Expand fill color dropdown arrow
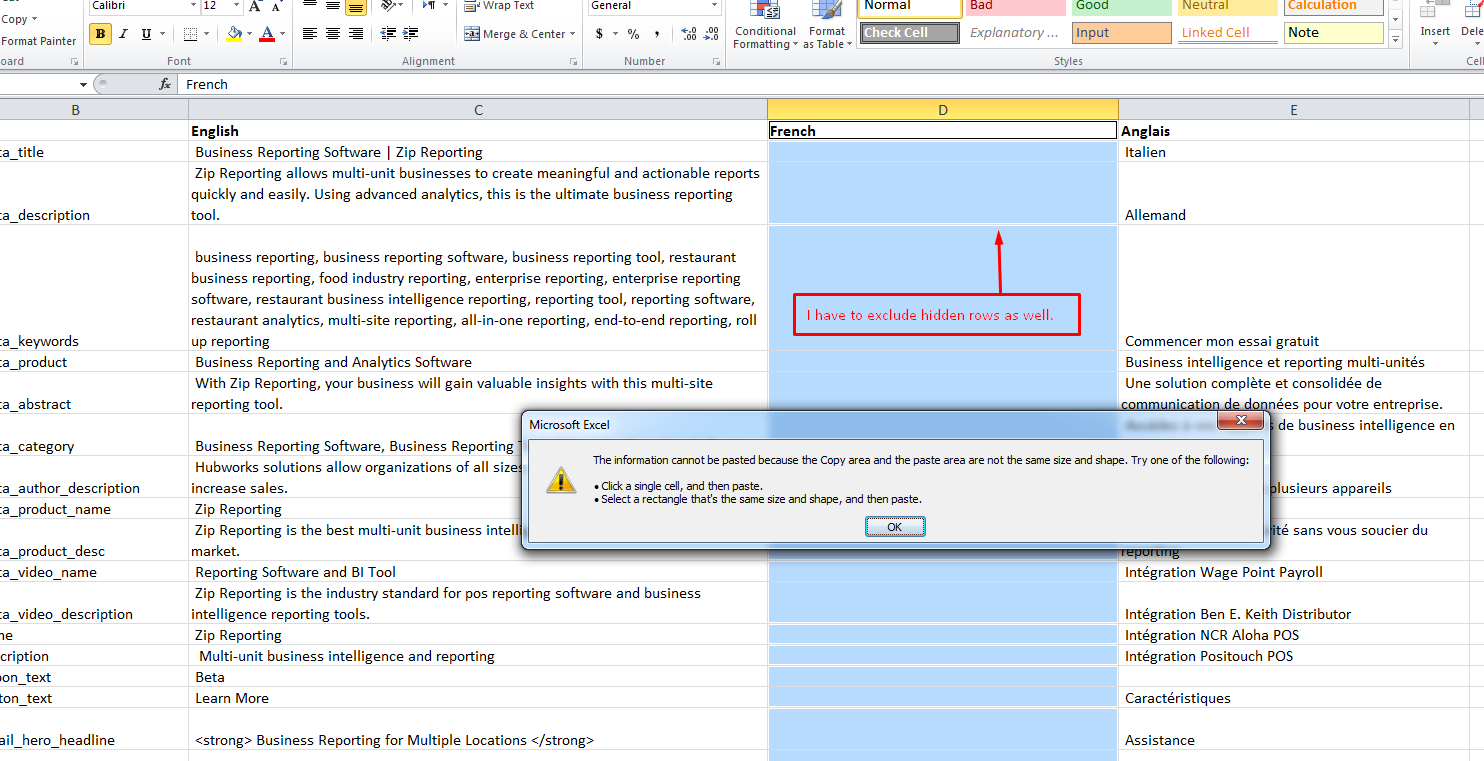Screen dimensions: 1484x761 (x=250, y=34)
